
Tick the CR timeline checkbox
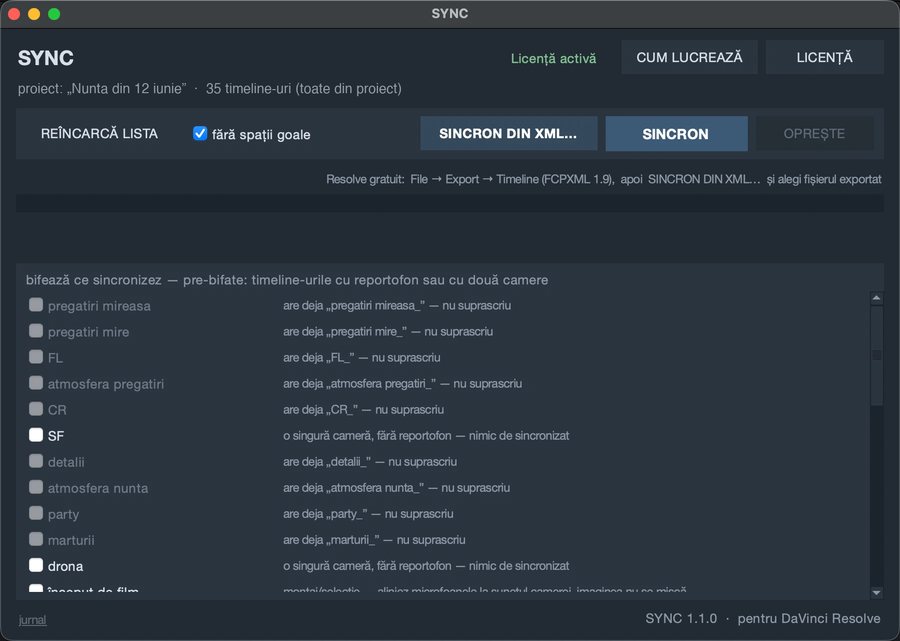coord(36,409)
